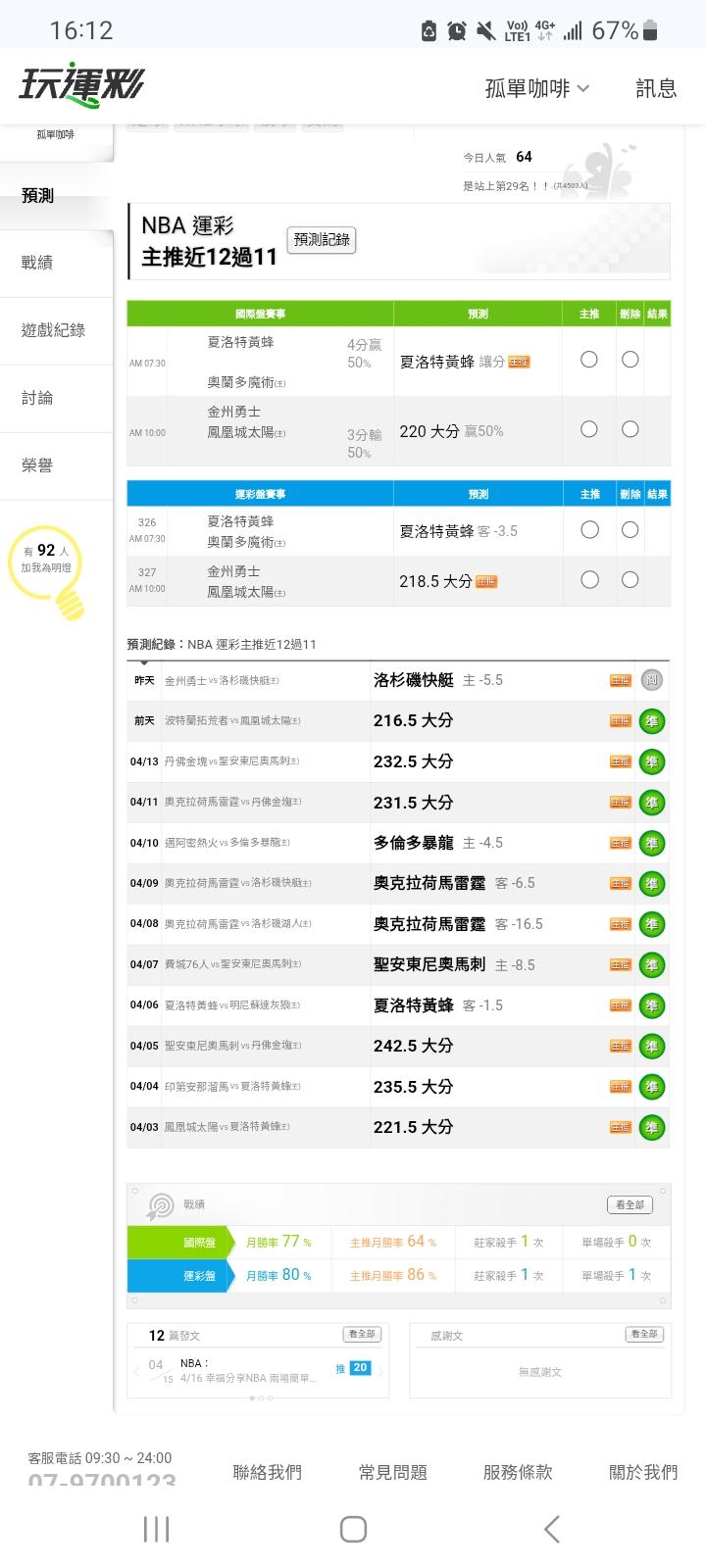Select 主推 radio for 218.5 大分 prediction
This screenshot has height=1568, width=706.
pyautogui.click(x=589, y=580)
